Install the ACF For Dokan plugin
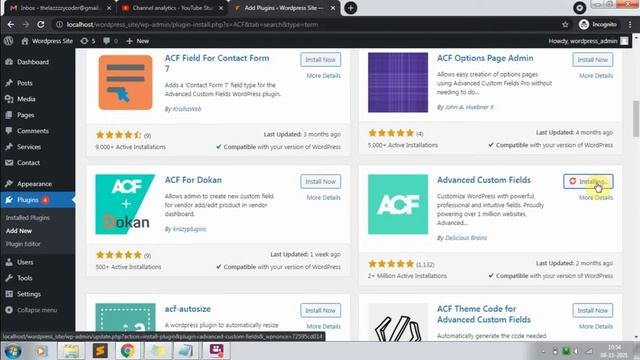The height and width of the screenshot is (360, 640). tap(320, 181)
